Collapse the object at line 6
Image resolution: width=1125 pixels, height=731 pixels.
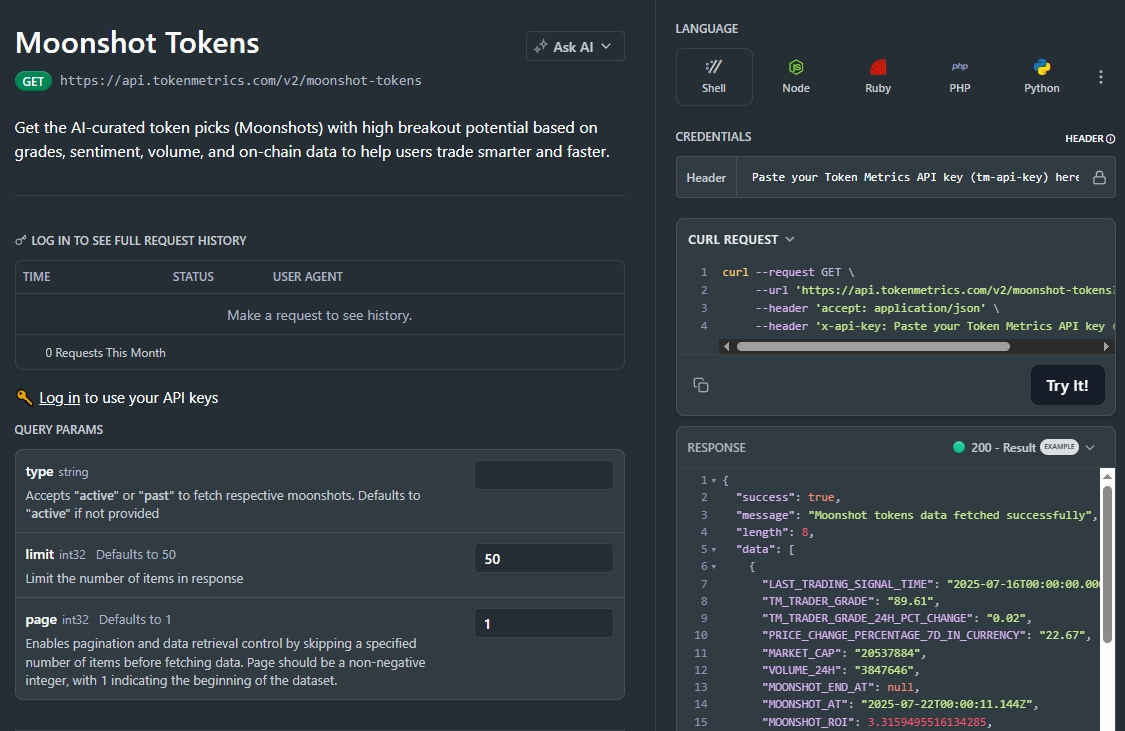(713, 567)
